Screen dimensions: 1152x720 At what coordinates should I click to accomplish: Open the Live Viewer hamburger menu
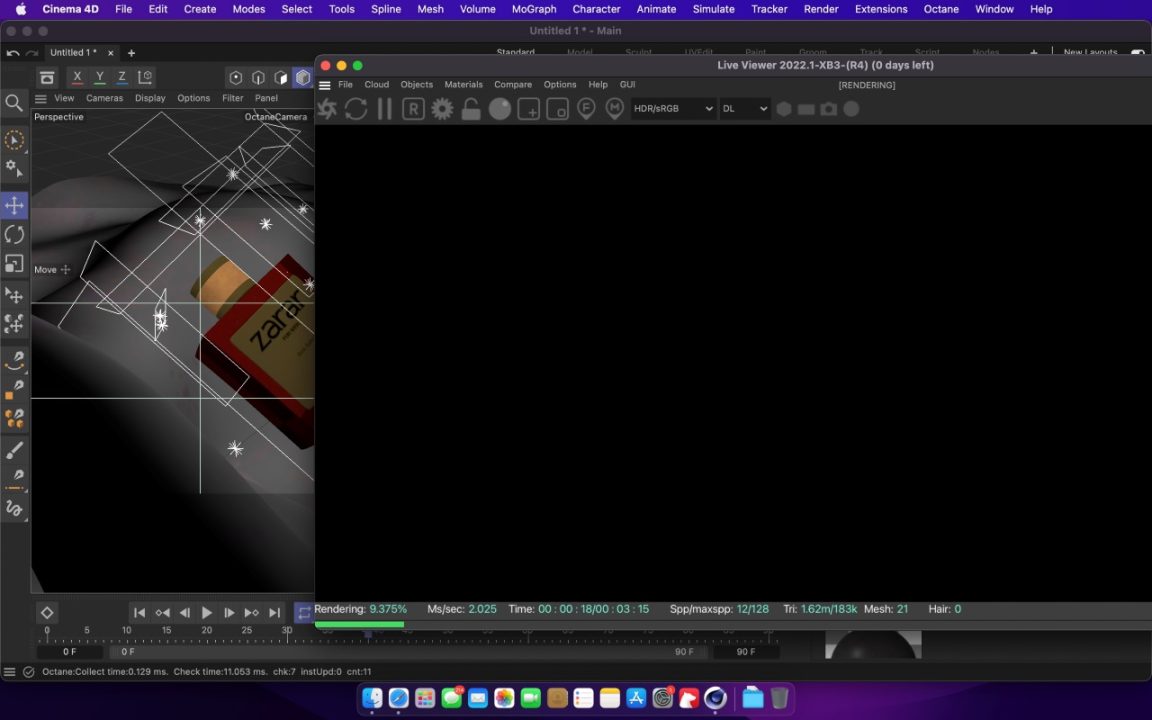(x=324, y=84)
